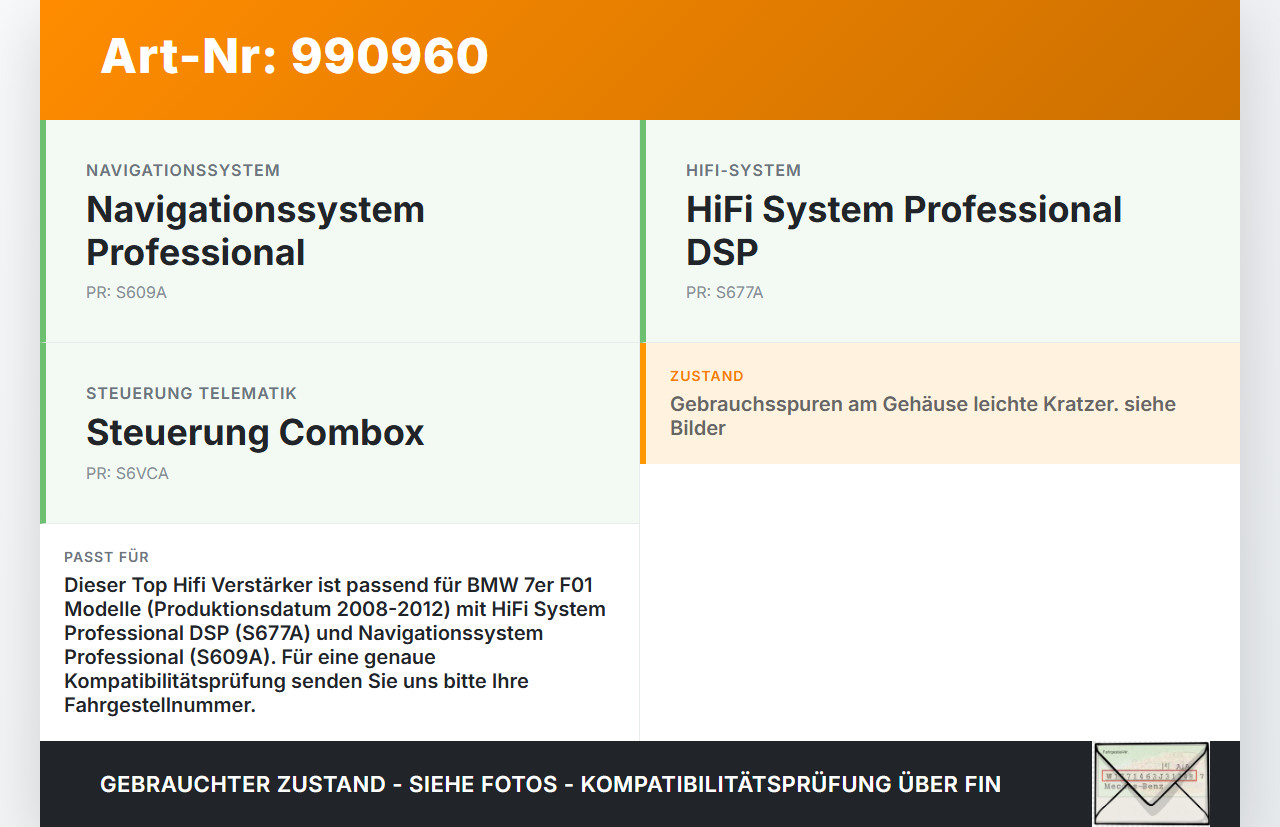Image resolution: width=1280 pixels, height=827 pixels.
Task: Click the HIFI-SYSTEM category label
Action: [x=743, y=170]
